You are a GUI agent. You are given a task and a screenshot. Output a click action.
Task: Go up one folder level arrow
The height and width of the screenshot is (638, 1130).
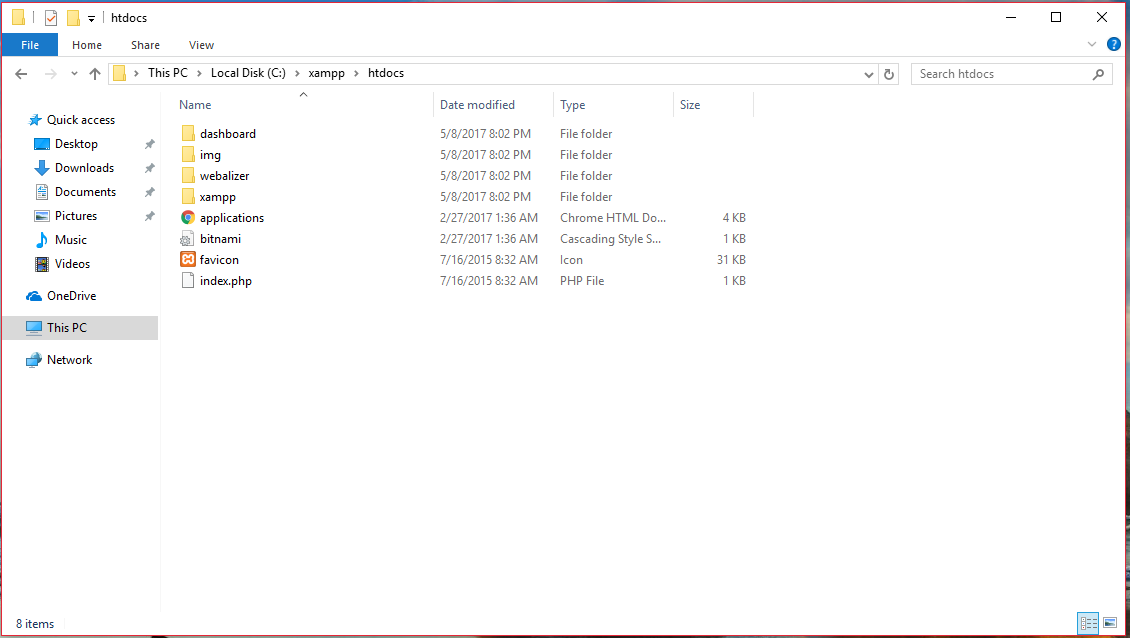(94, 74)
